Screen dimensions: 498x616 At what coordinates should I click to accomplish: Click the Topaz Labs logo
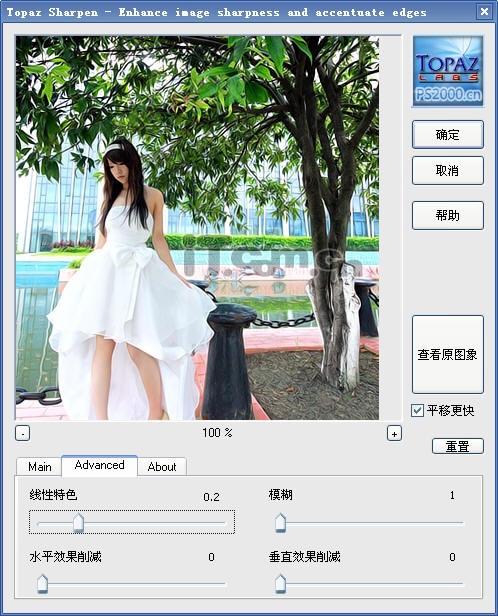pyautogui.click(x=448, y=71)
